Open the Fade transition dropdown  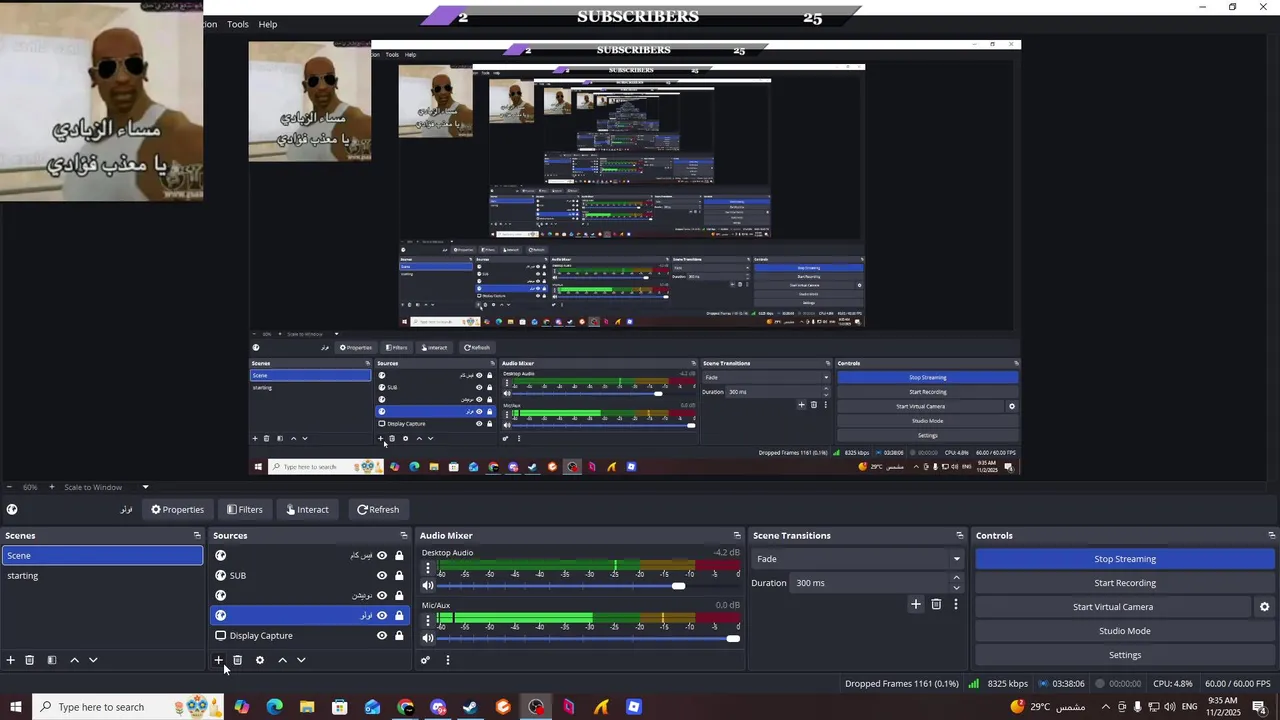click(x=859, y=559)
